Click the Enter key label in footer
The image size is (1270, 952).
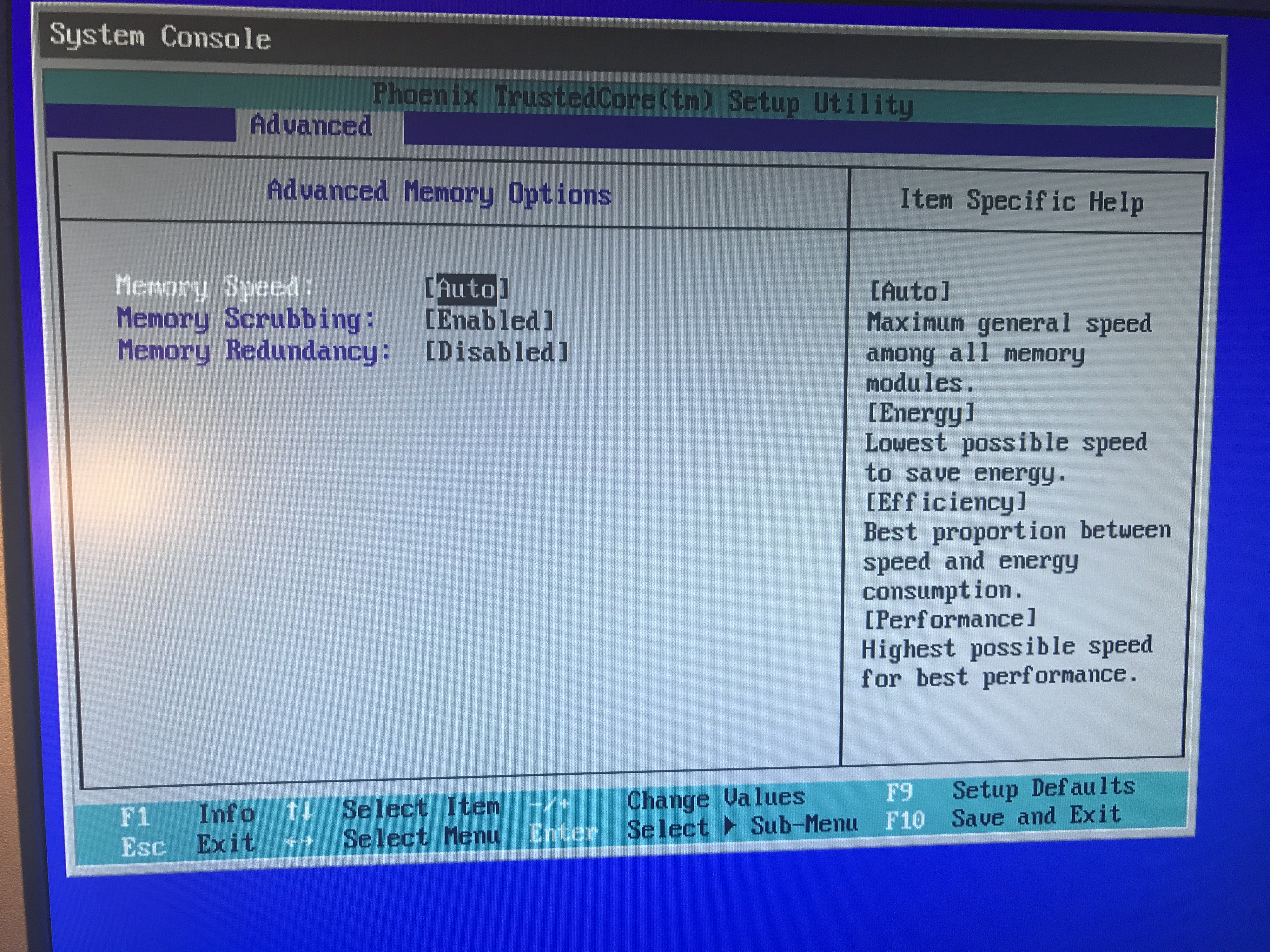(563, 833)
